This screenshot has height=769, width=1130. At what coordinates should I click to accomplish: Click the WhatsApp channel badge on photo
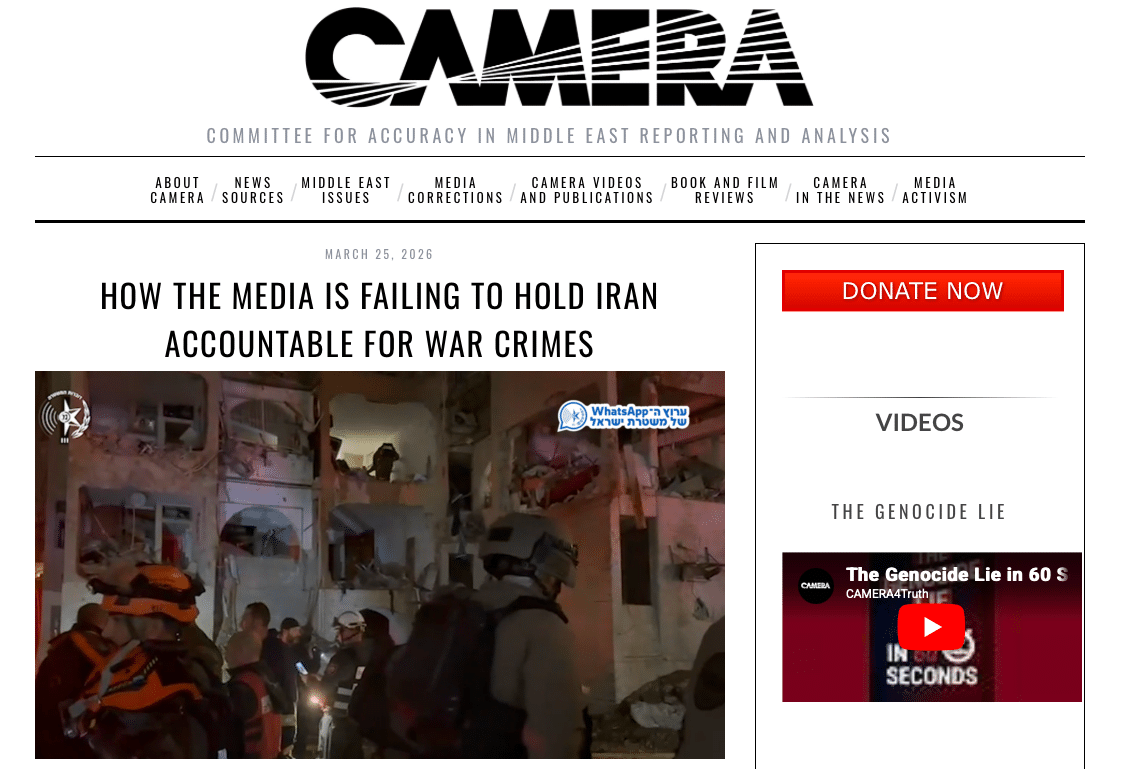(623, 416)
